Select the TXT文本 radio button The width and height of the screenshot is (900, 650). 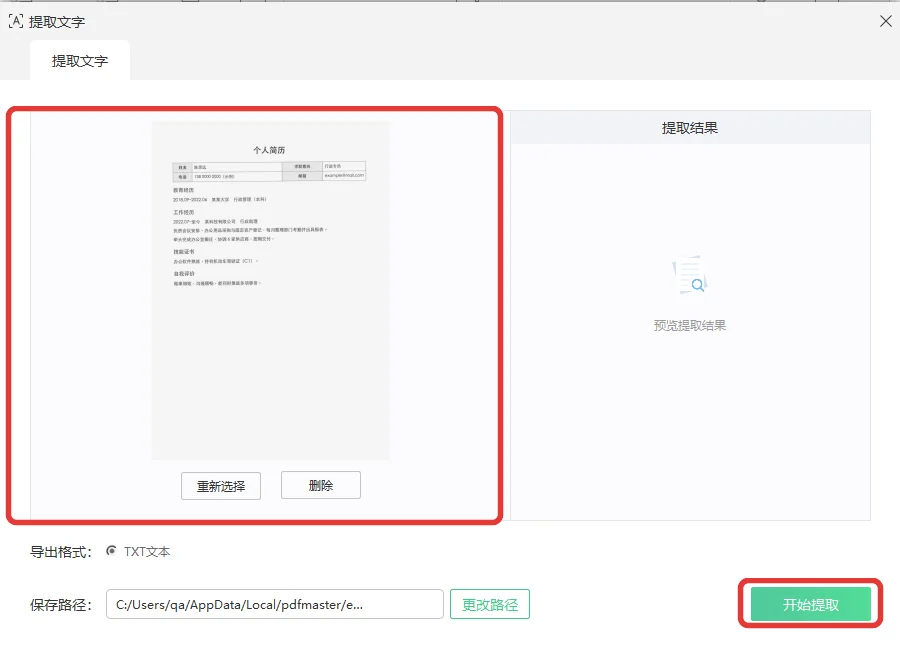coord(111,551)
